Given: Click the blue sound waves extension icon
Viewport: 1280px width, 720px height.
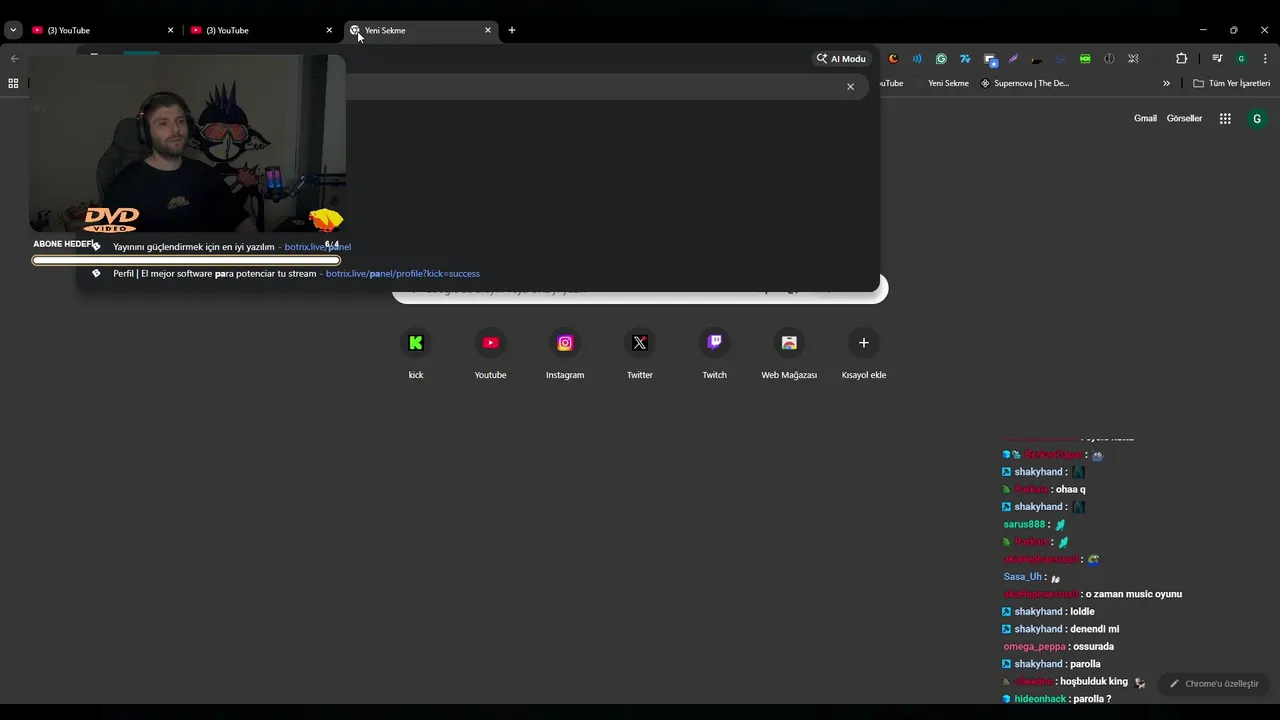Looking at the screenshot, I should coord(917,58).
